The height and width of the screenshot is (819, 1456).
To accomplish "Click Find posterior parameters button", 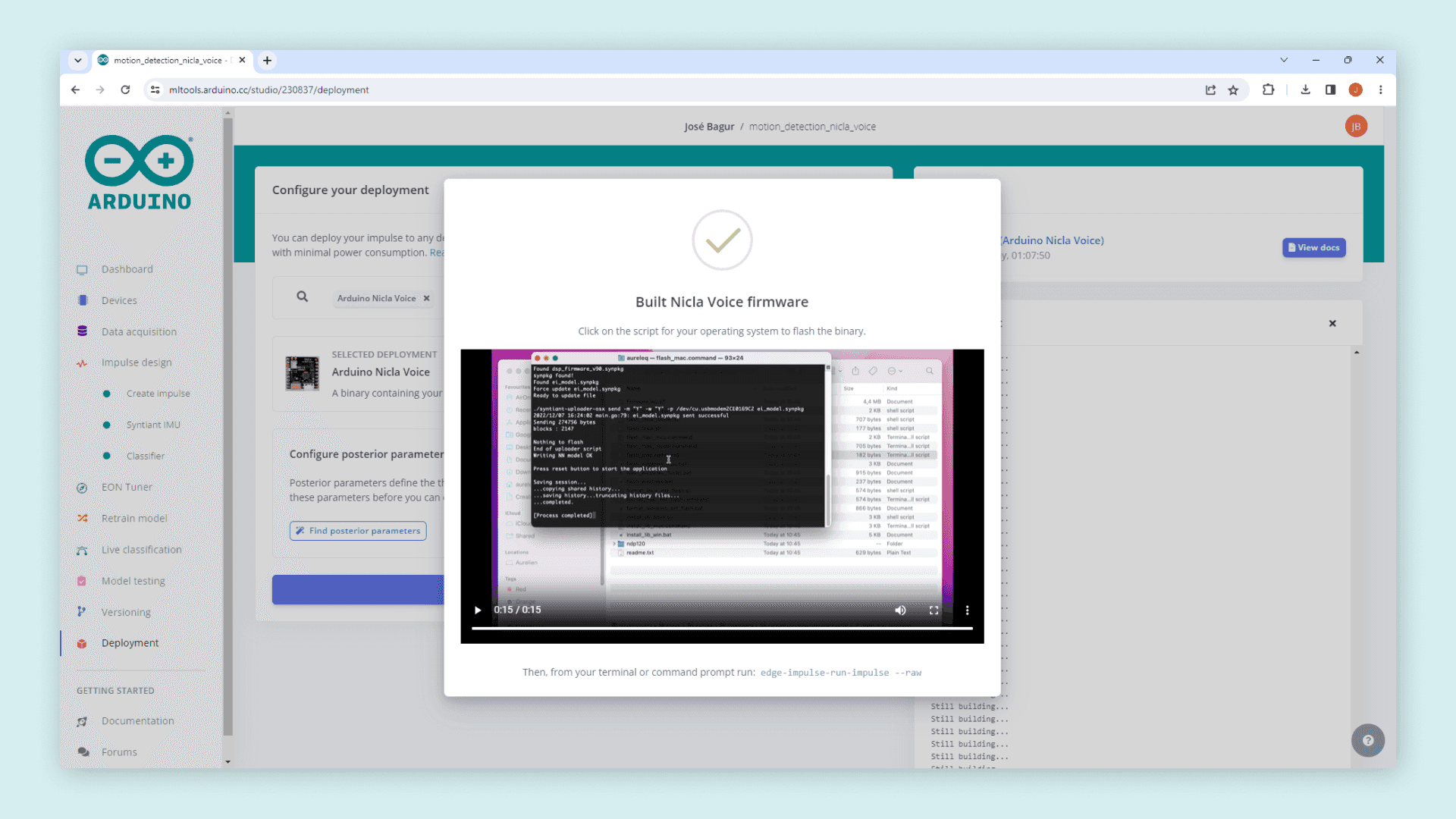I will click(x=358, y=531).
